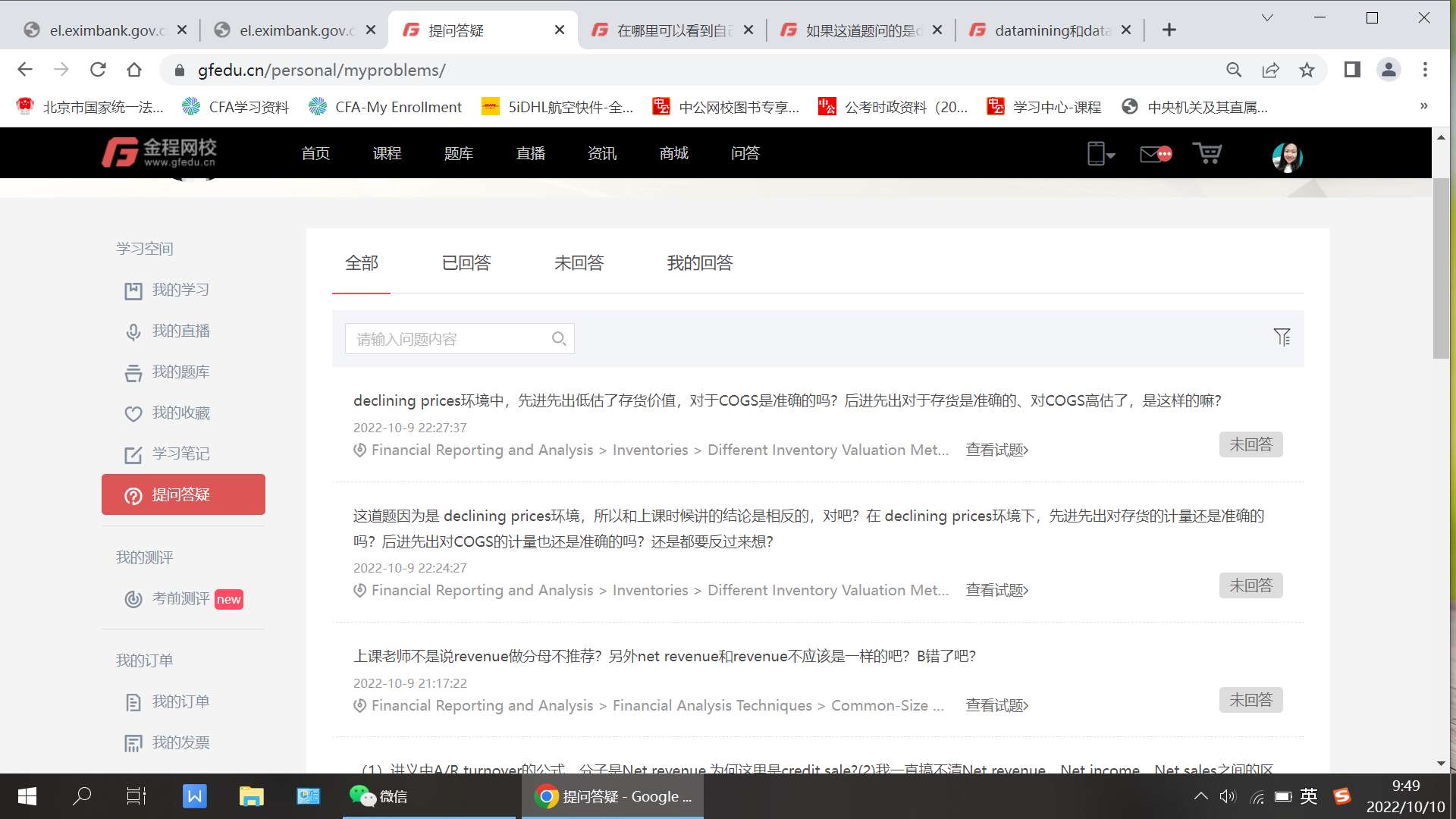Bookmark this page with star icon
Viewport: 1456px width, 819px height.
click(1307, 71)
